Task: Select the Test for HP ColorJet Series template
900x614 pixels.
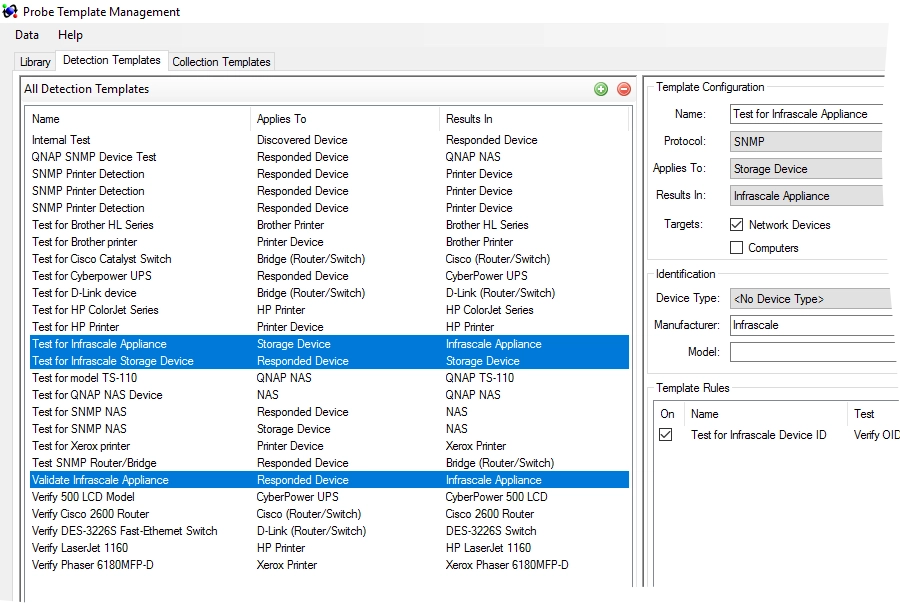Action: pyautogui.click(x=329, y=310)
